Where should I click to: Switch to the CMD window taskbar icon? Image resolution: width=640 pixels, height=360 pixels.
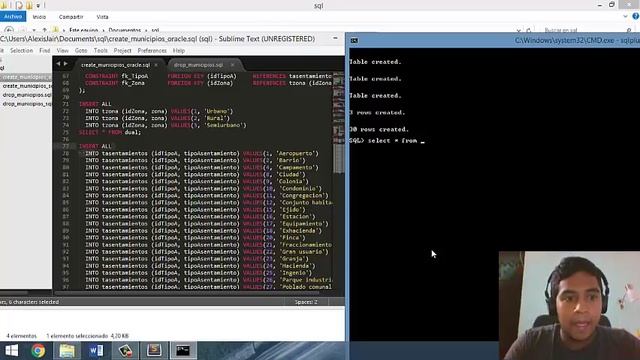pyautogui.click(x=183, y=351)
